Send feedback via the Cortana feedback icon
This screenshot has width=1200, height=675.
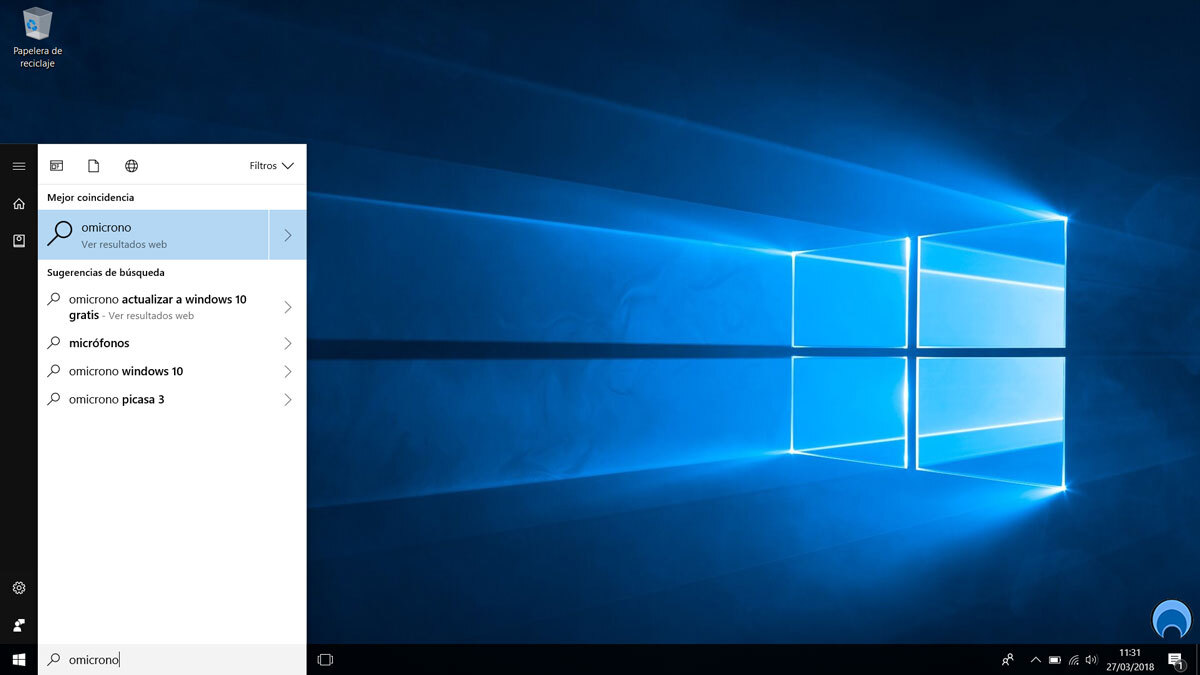pyautogui.click(x=18, y=625)
